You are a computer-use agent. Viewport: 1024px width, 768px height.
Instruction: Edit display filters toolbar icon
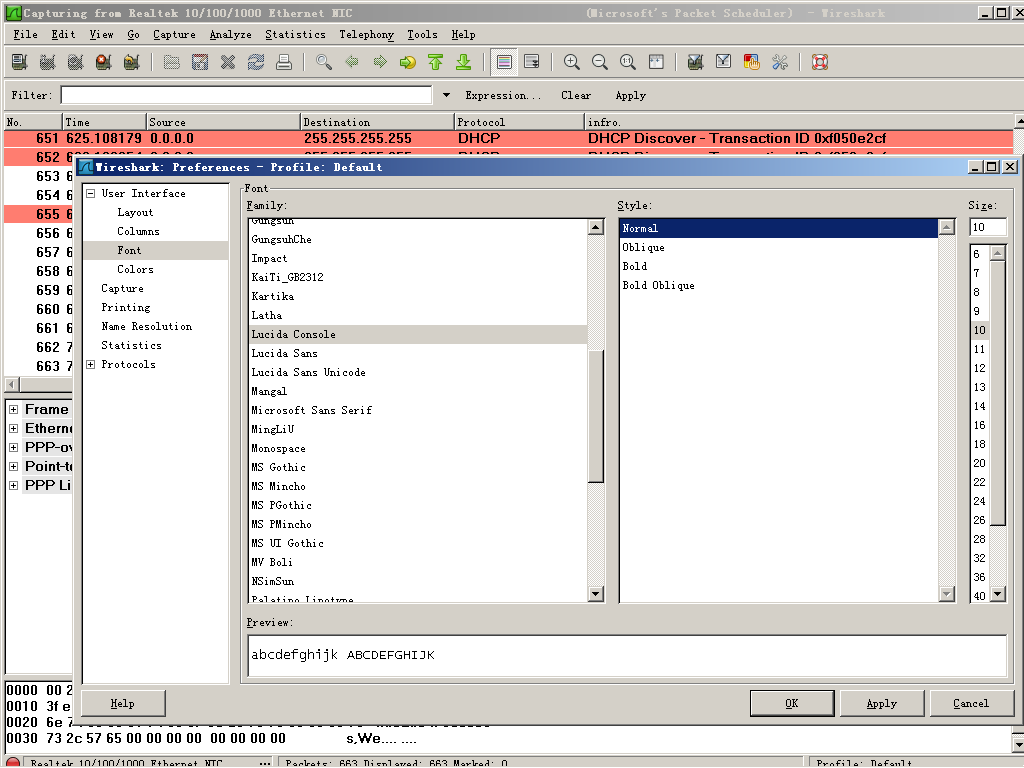click(724, 62)
